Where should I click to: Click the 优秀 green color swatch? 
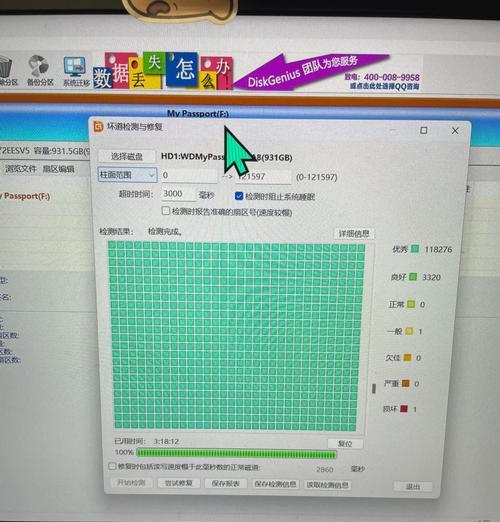[x=415, y=249]
